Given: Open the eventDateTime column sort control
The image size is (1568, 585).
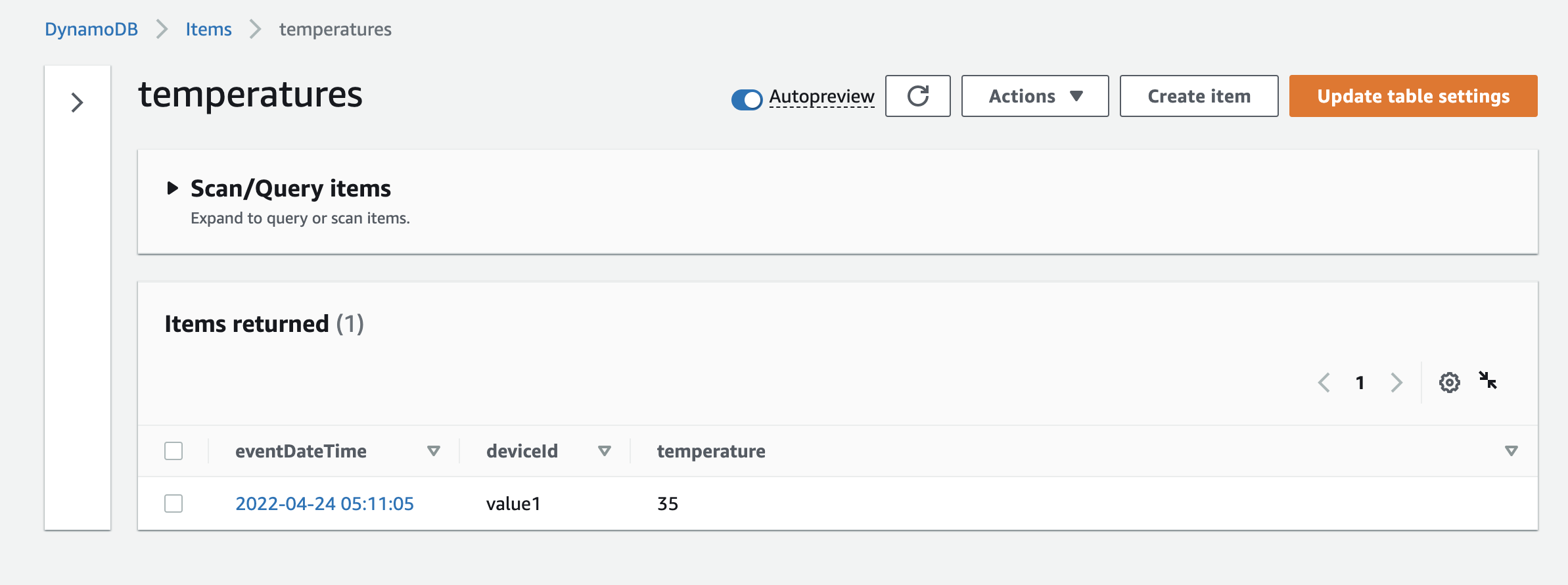Looking at the screenshot, I should (433, 451).
